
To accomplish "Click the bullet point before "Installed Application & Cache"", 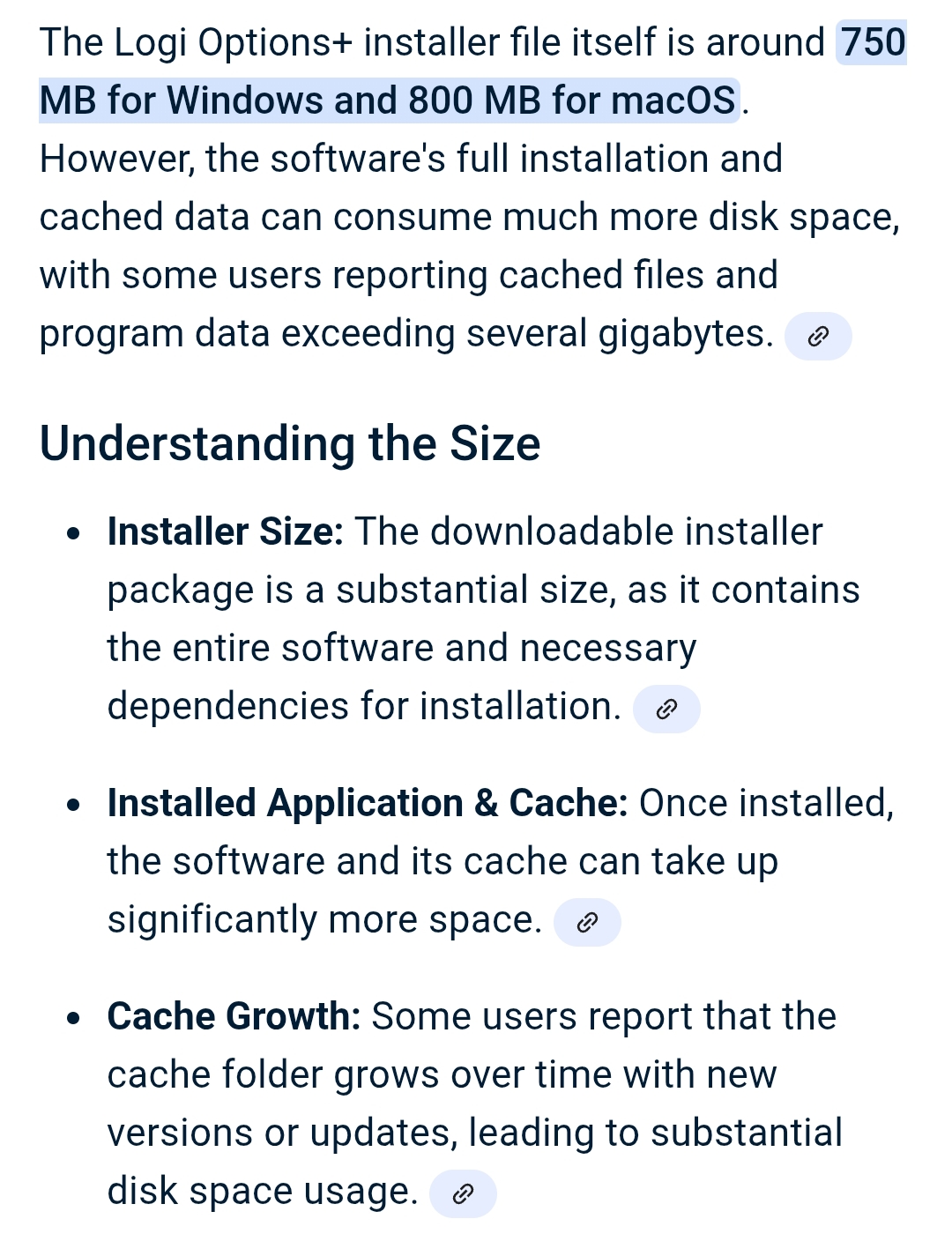I will [74, 806].
